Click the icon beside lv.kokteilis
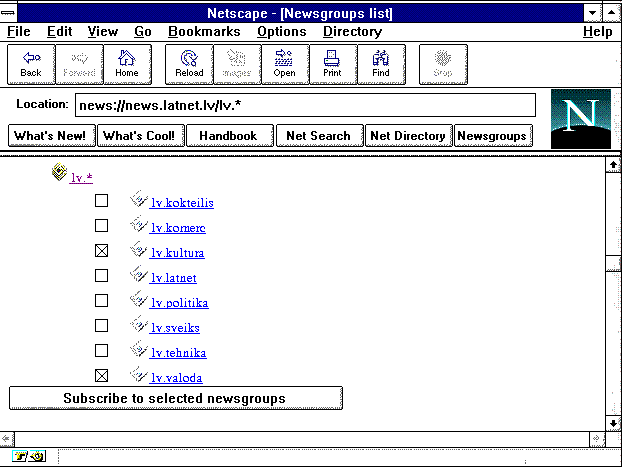Image resolution: width=622 pixels, height=467 pixels. (x=139, y=198)
